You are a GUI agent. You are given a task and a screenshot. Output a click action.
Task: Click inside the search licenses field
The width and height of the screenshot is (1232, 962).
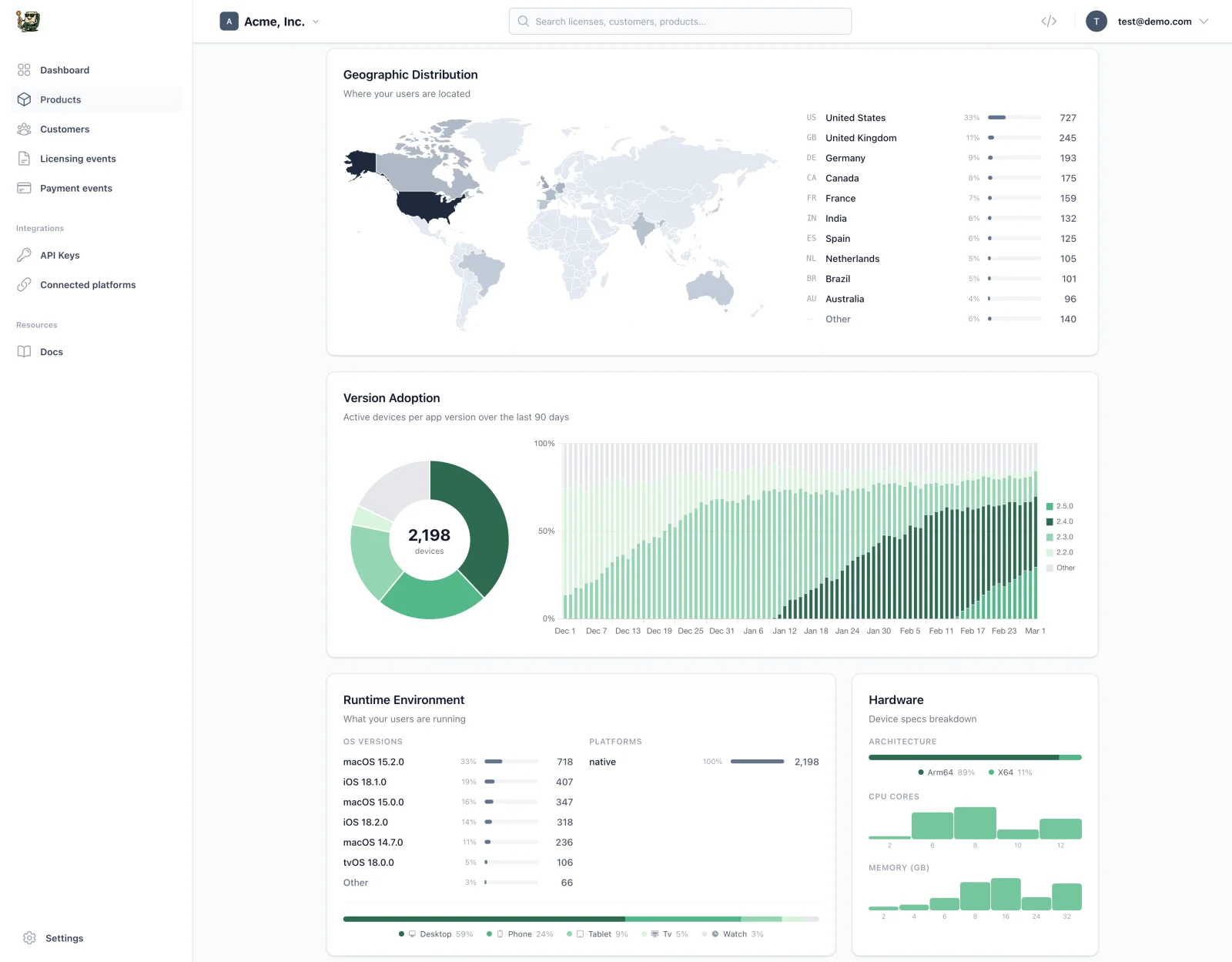click(x=678, y=21)
